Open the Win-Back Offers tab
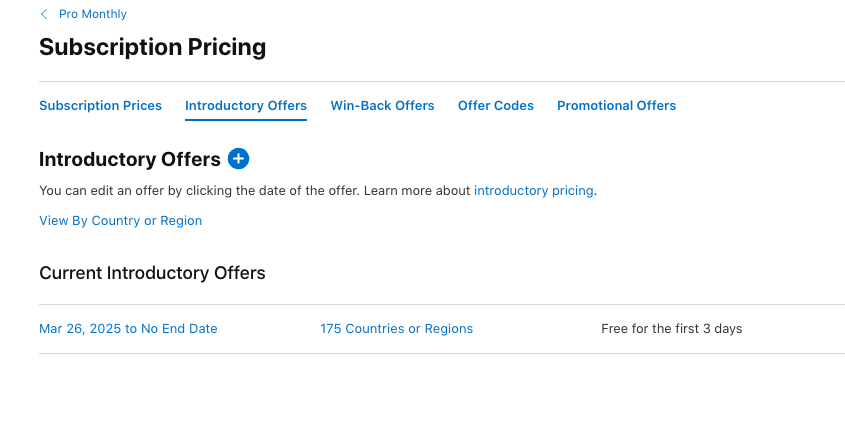 382,106
